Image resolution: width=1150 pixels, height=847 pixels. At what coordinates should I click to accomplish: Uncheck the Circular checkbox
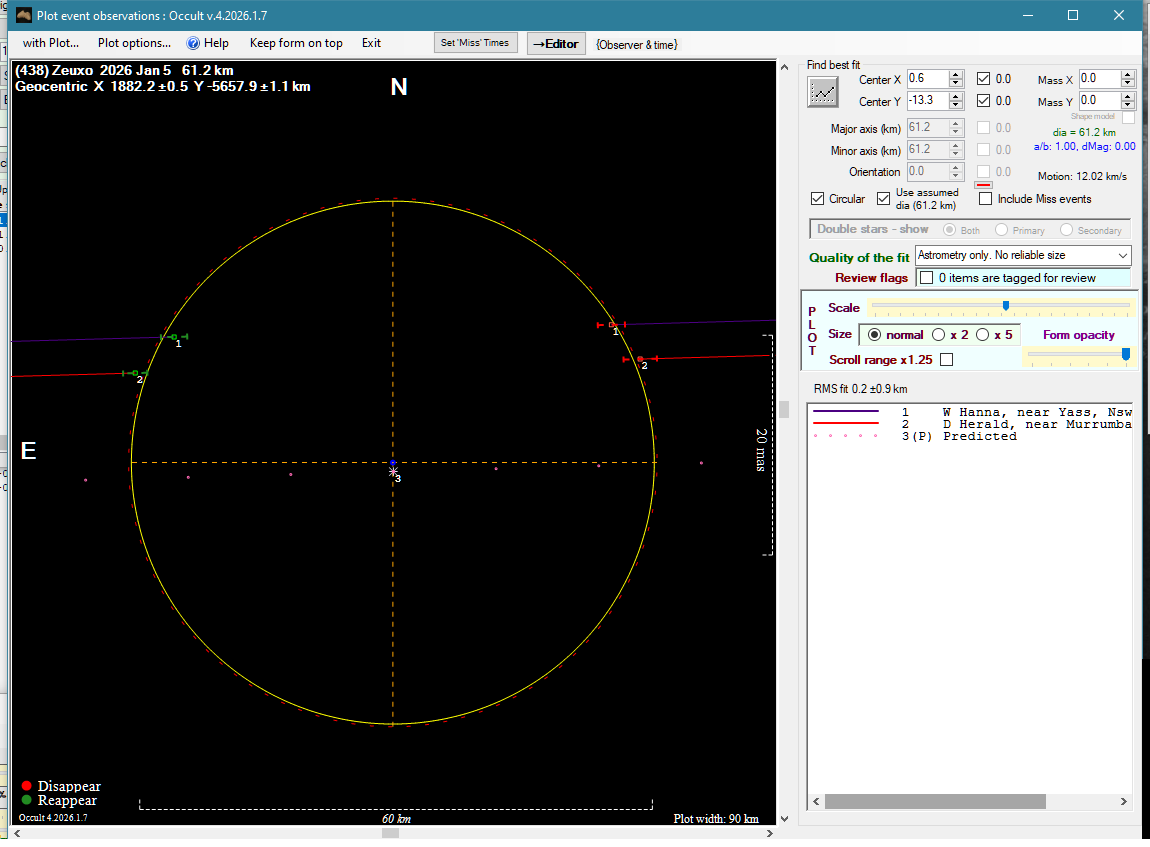click(x=818, y=199)
